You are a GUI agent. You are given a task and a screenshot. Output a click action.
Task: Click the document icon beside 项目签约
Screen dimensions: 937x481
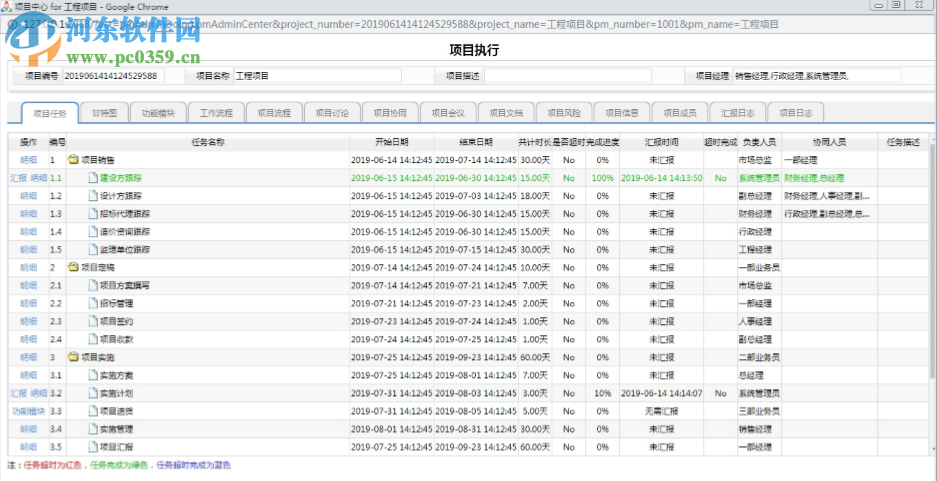point(93,321)
